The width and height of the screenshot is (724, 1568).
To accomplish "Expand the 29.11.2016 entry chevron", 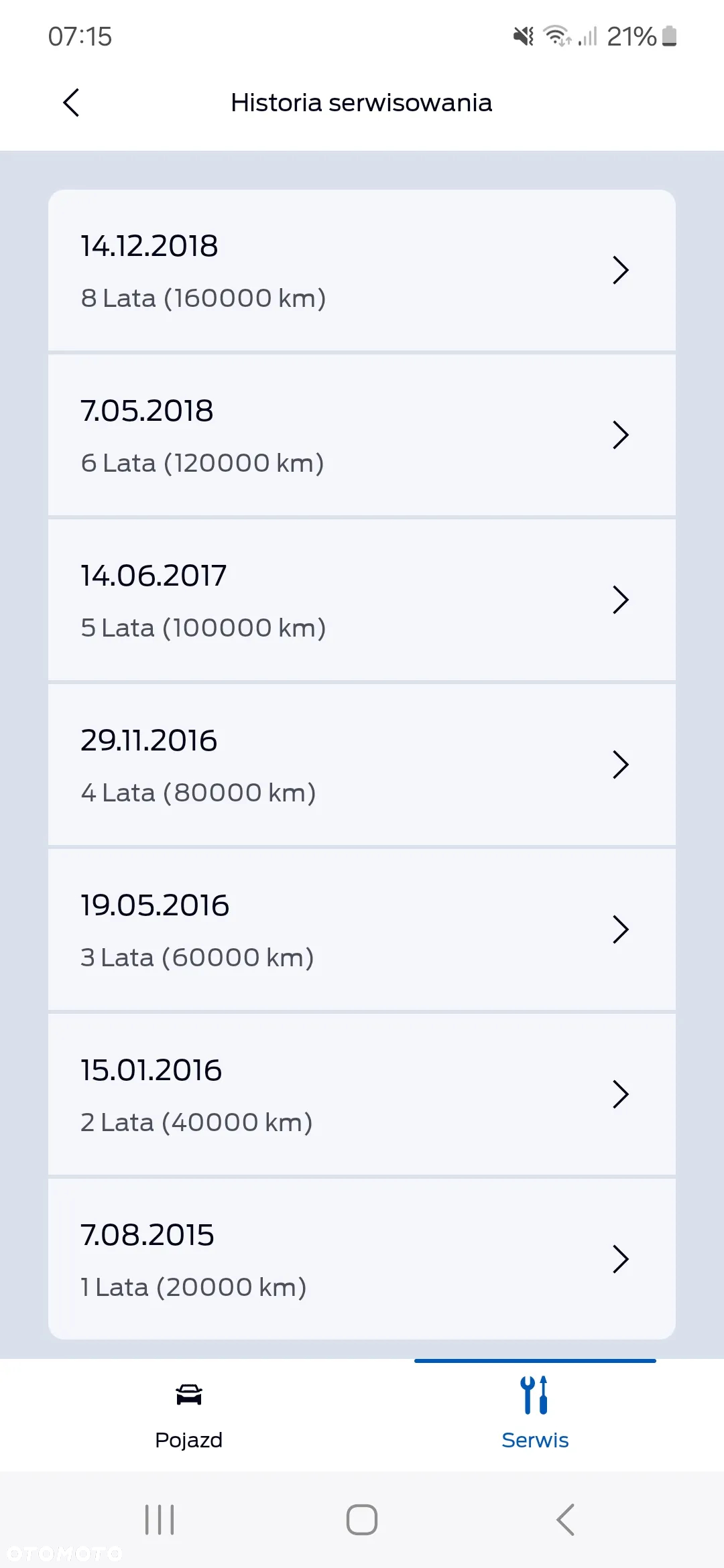I will coord(621,765).
